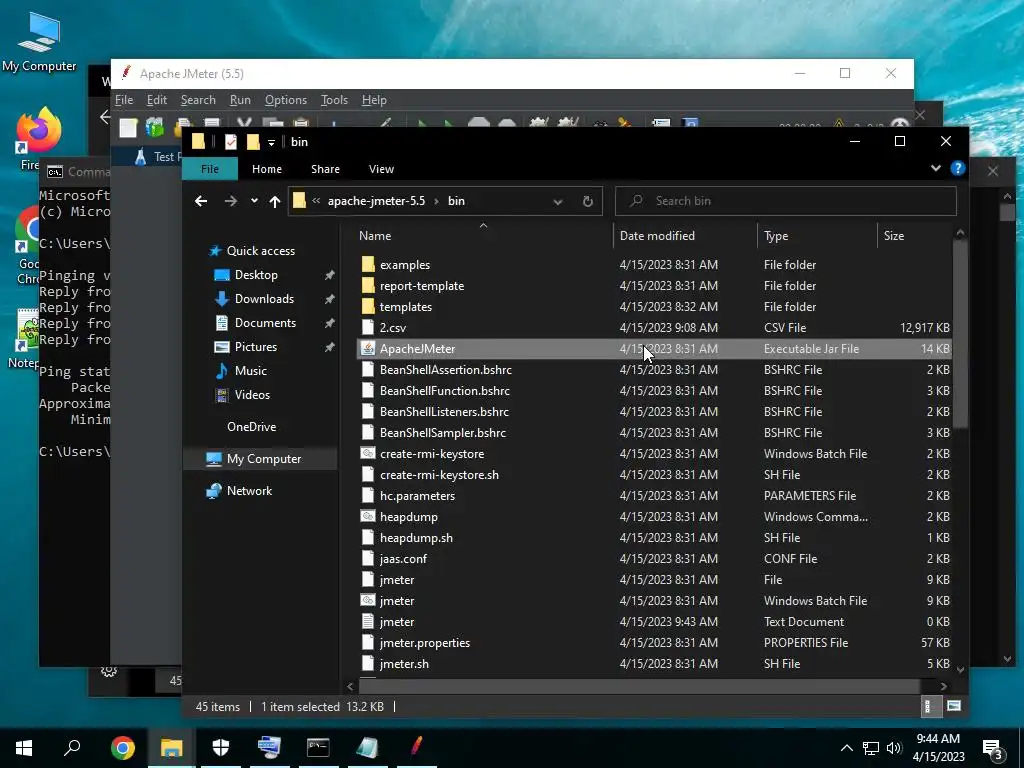Show hidden system tray icons
Screen dimensions: 1024x768
[x=846, y=748]
